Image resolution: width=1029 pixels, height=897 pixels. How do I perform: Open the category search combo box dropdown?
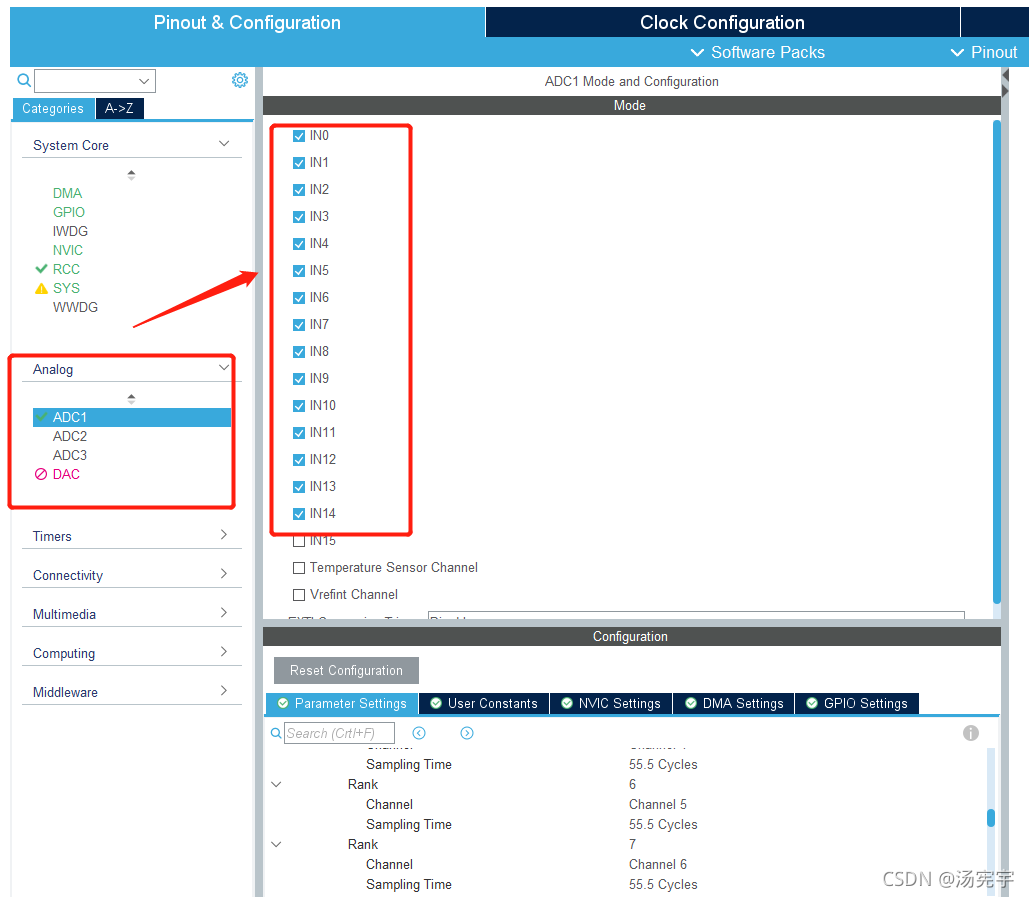click(x=144, y=81)
